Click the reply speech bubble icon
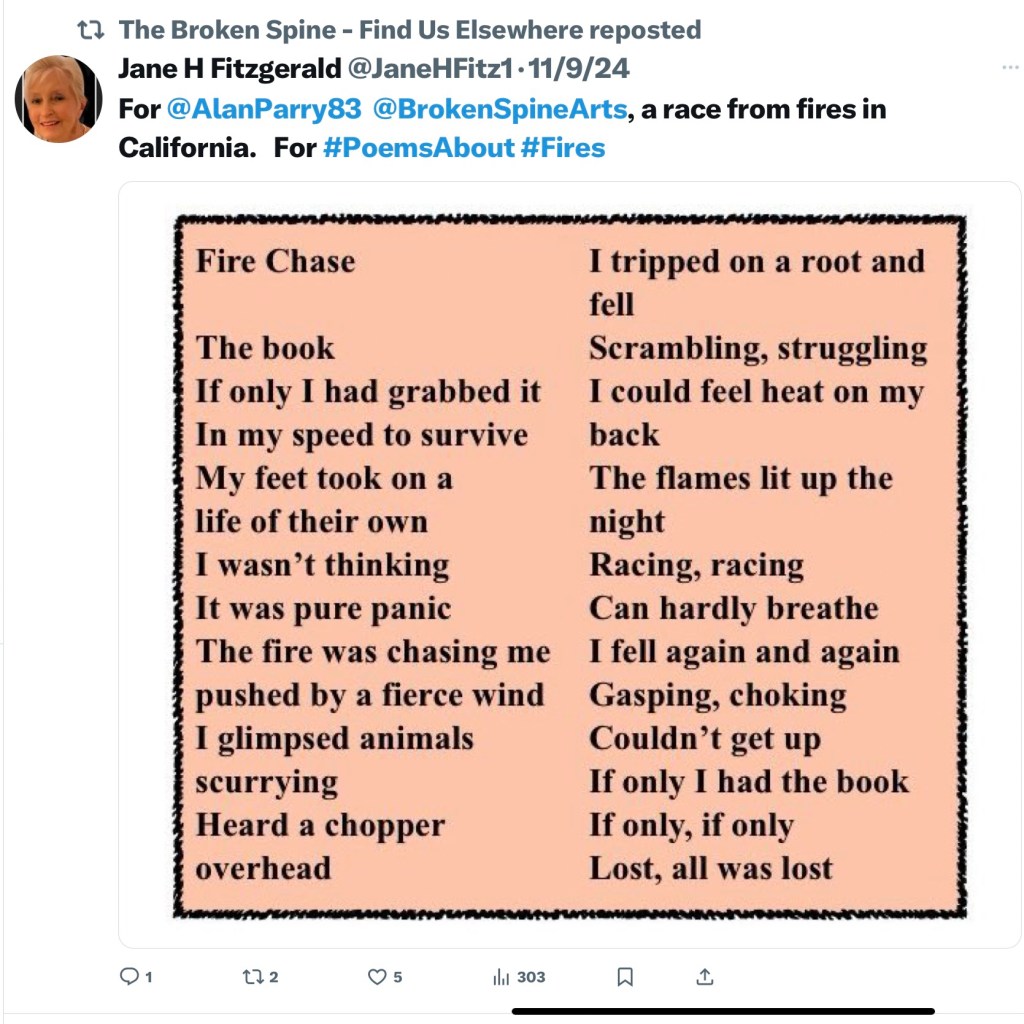1024x1024 pixels. pos(129,976)
